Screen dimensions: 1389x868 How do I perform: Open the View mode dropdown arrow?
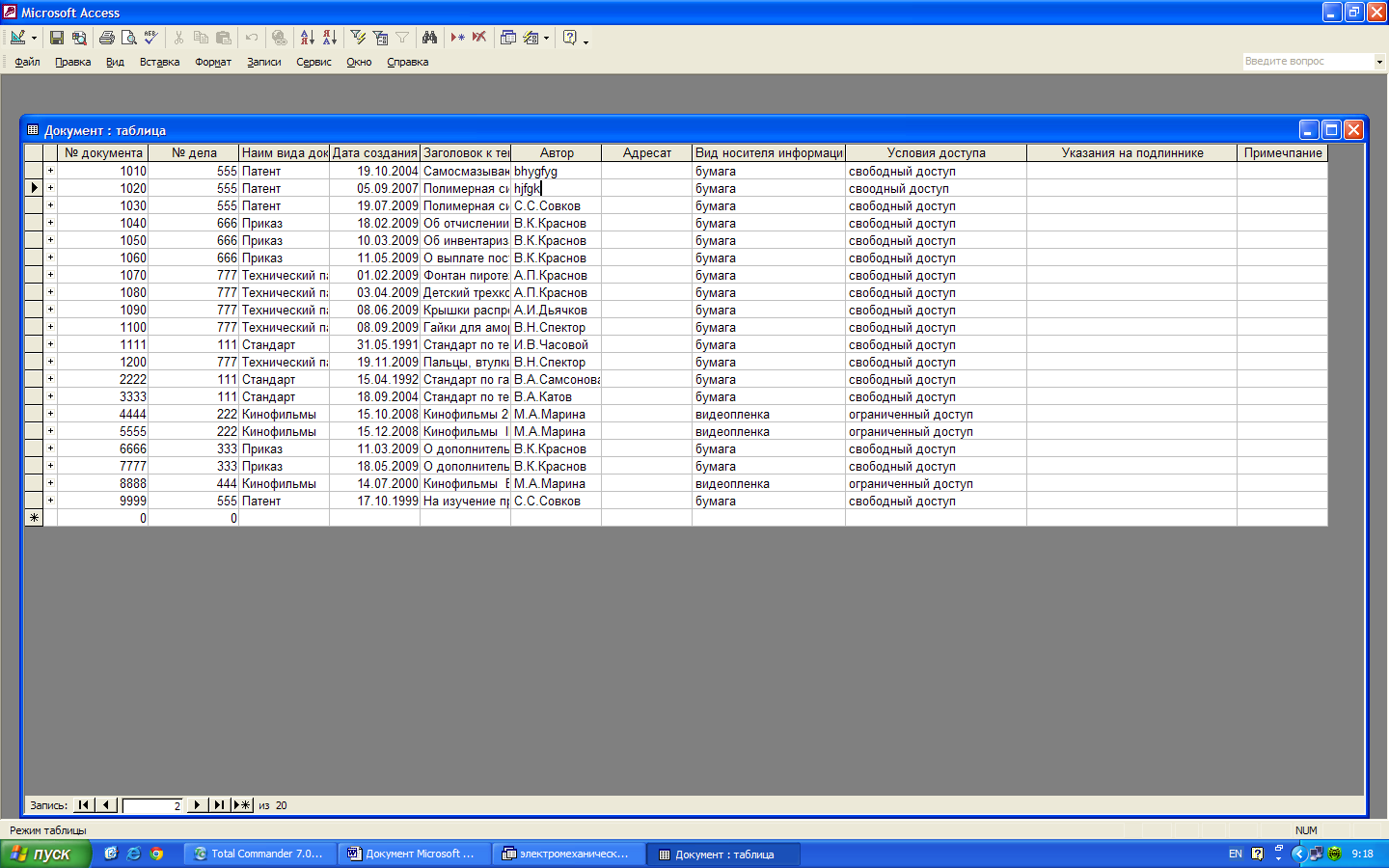click(34, 38)
